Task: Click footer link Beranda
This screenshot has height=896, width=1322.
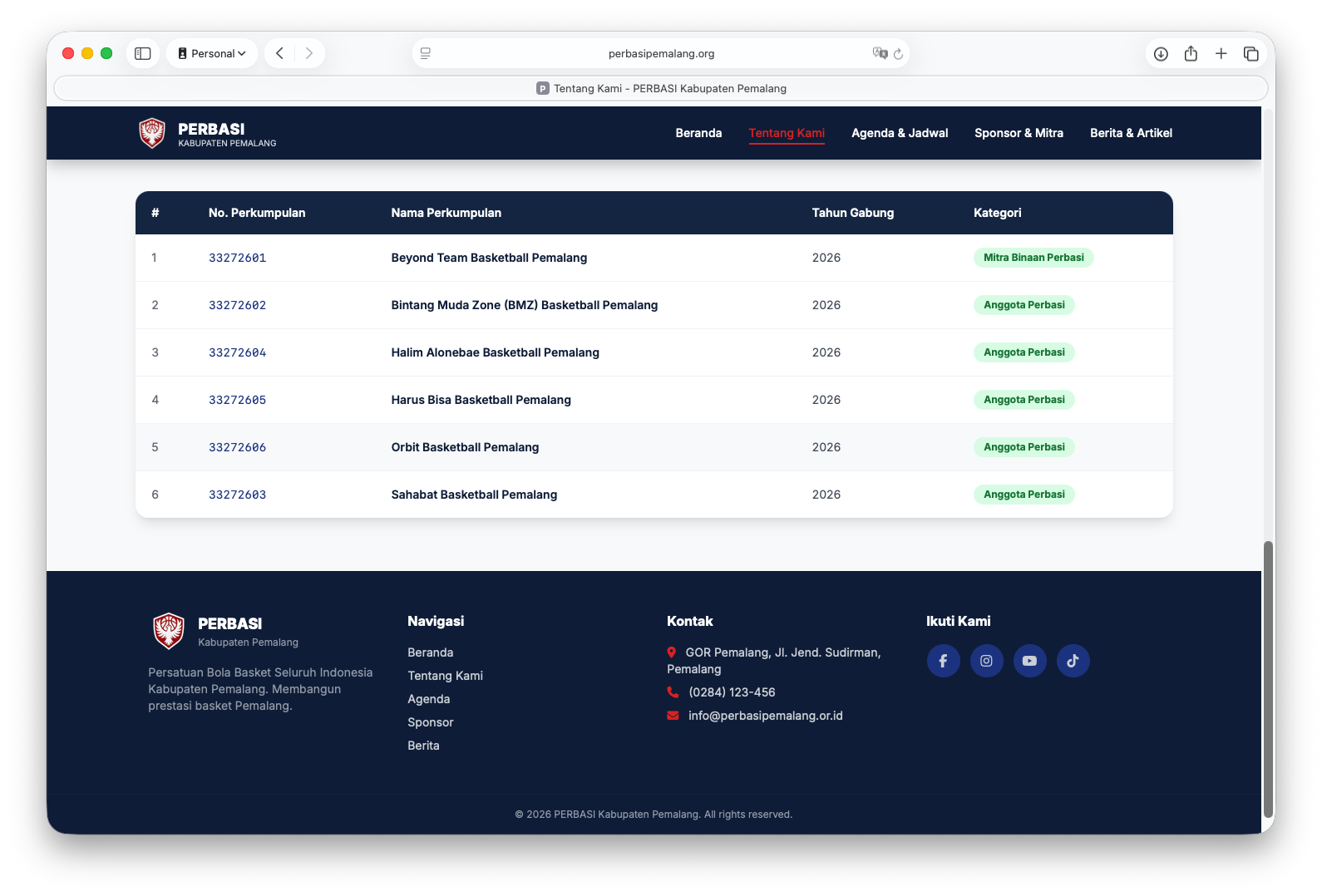Action: pyautogui.click(x=430, y=652)
